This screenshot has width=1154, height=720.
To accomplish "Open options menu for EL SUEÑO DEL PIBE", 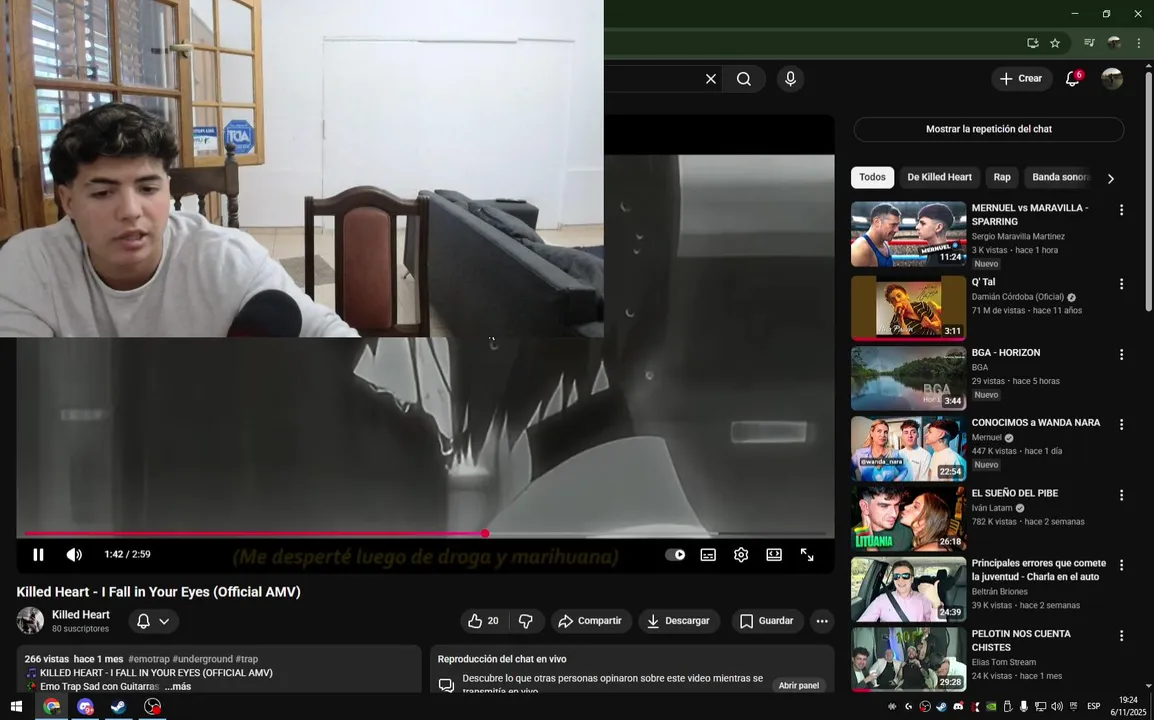I will 1121,495.
